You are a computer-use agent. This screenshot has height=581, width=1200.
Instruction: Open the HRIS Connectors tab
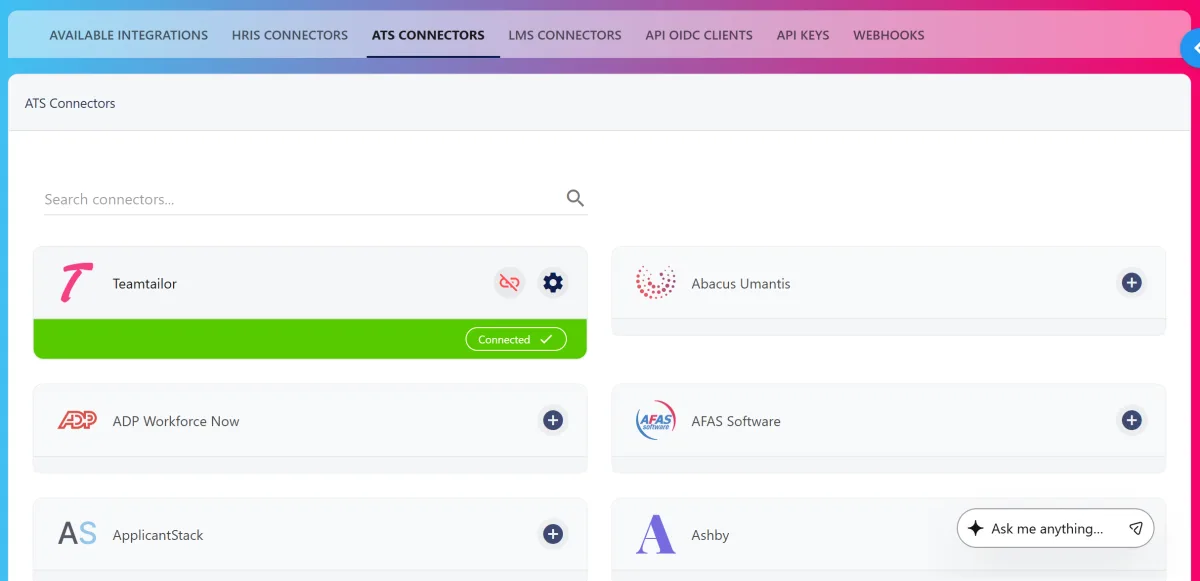coord(290,35)
